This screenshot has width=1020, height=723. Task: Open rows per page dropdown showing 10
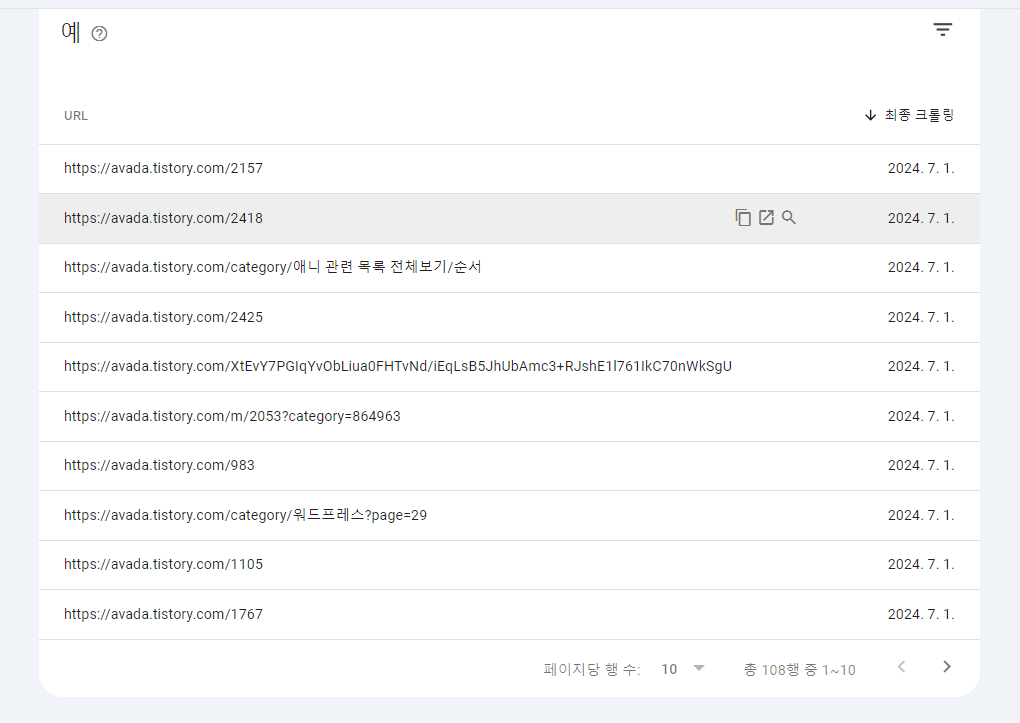[683, 669]
